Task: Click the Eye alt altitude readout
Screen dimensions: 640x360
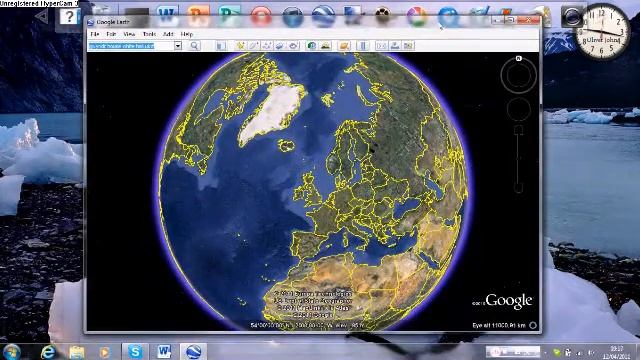Action: tap(499, 325)
